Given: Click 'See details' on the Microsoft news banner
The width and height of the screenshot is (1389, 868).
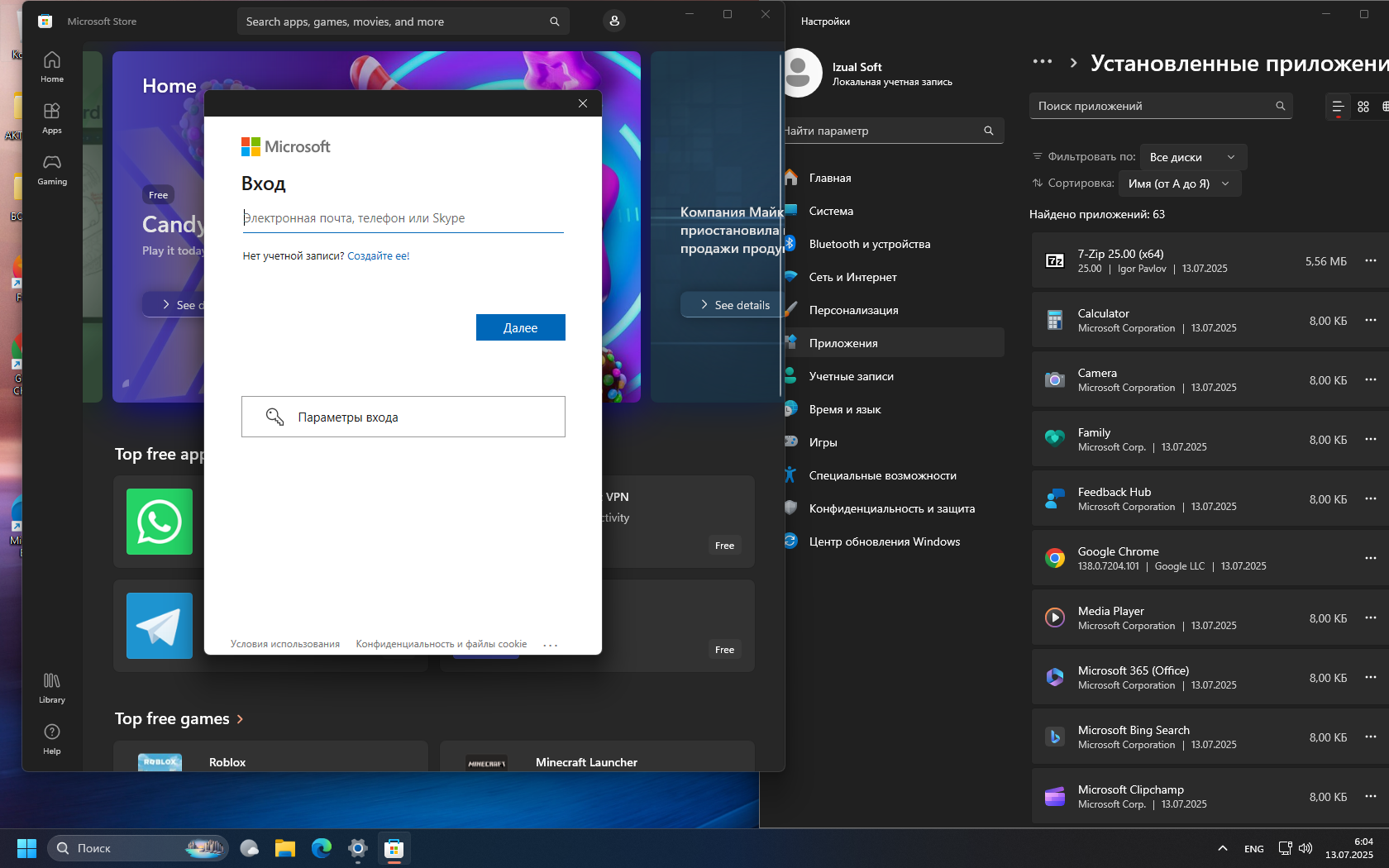Looking at the screenshot, I should (734, 305).
